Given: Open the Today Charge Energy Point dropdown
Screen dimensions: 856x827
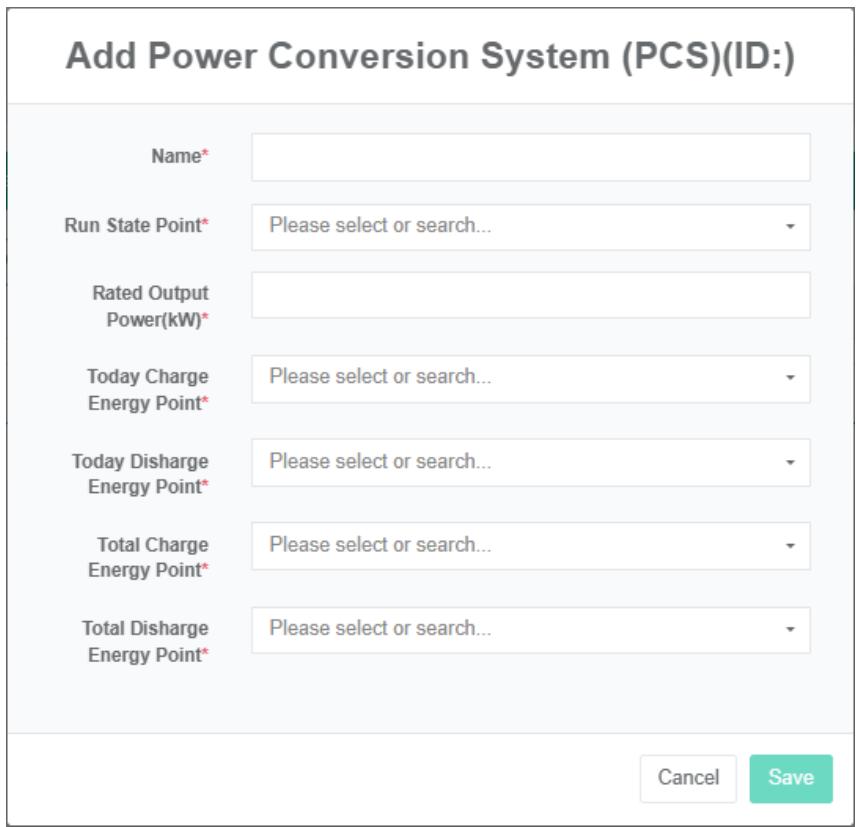Looking at the screenshot, I should click(520, 378).
